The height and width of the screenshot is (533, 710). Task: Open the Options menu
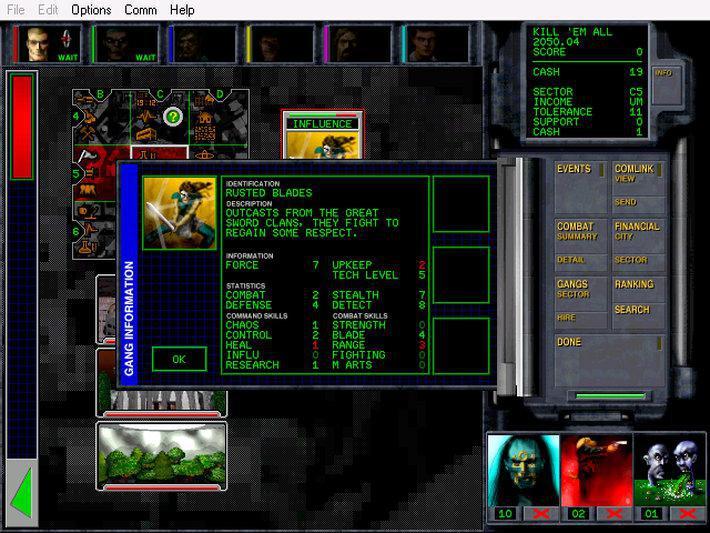pyautogui.click(x=91, y=10)
